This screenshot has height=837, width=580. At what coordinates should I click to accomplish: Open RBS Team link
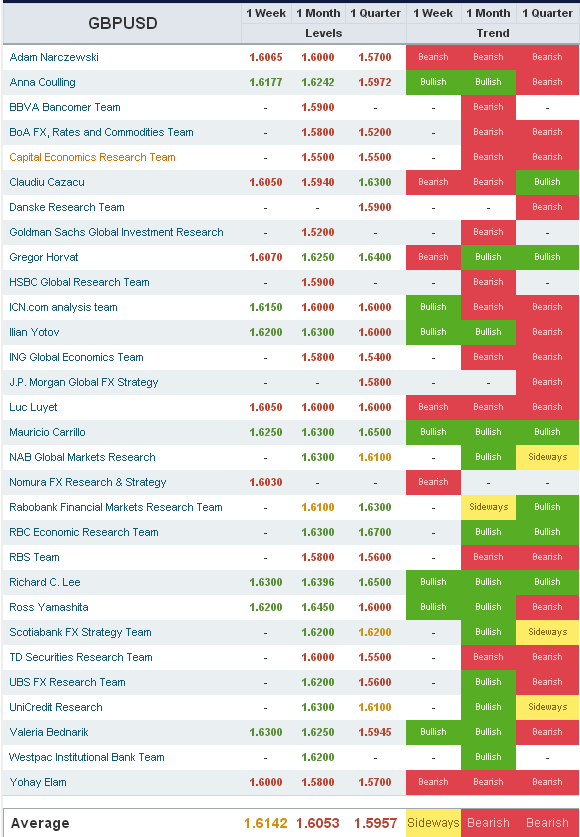coord(34,557)
